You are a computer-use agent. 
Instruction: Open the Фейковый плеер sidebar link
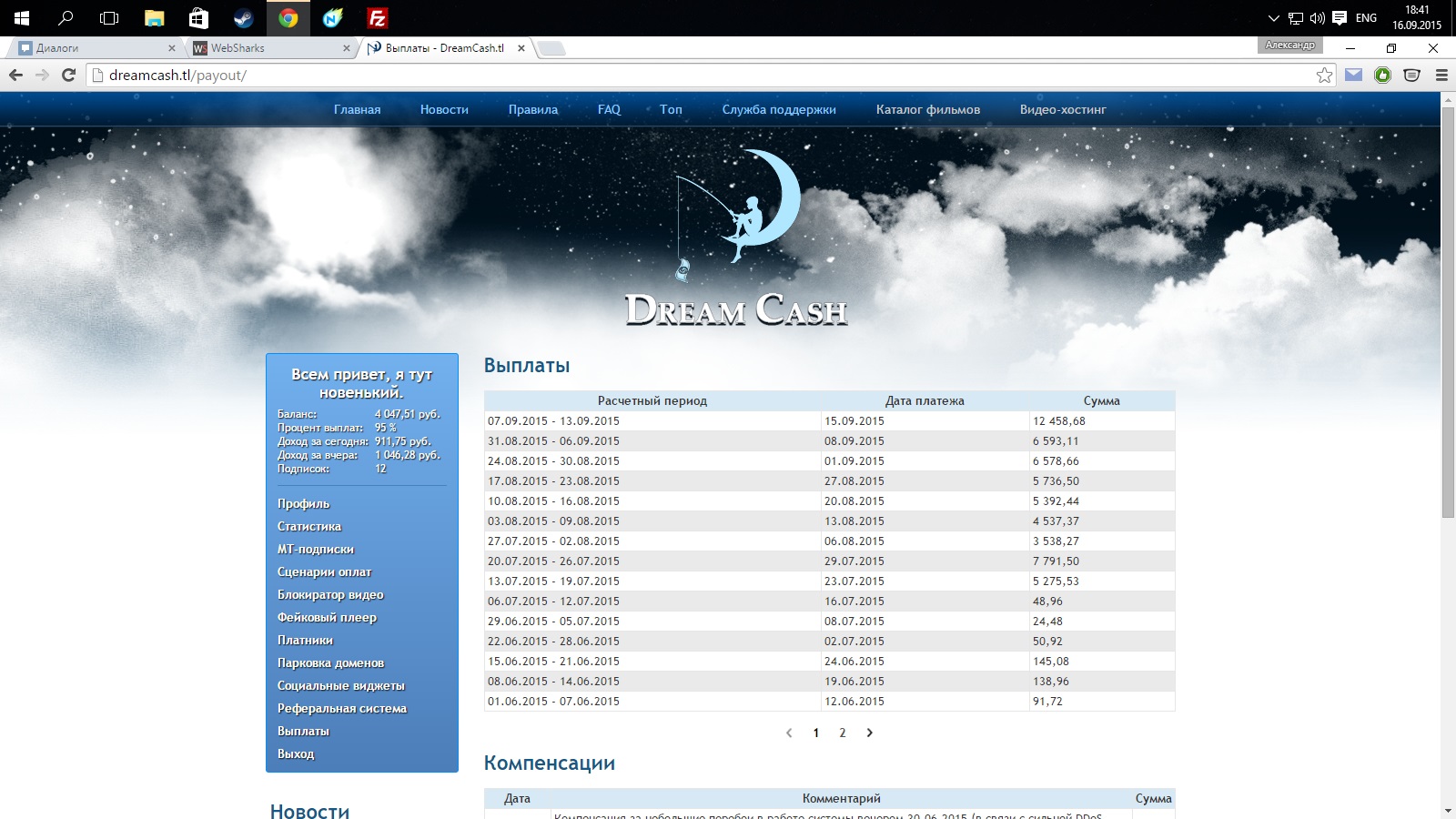coord(327,617)
